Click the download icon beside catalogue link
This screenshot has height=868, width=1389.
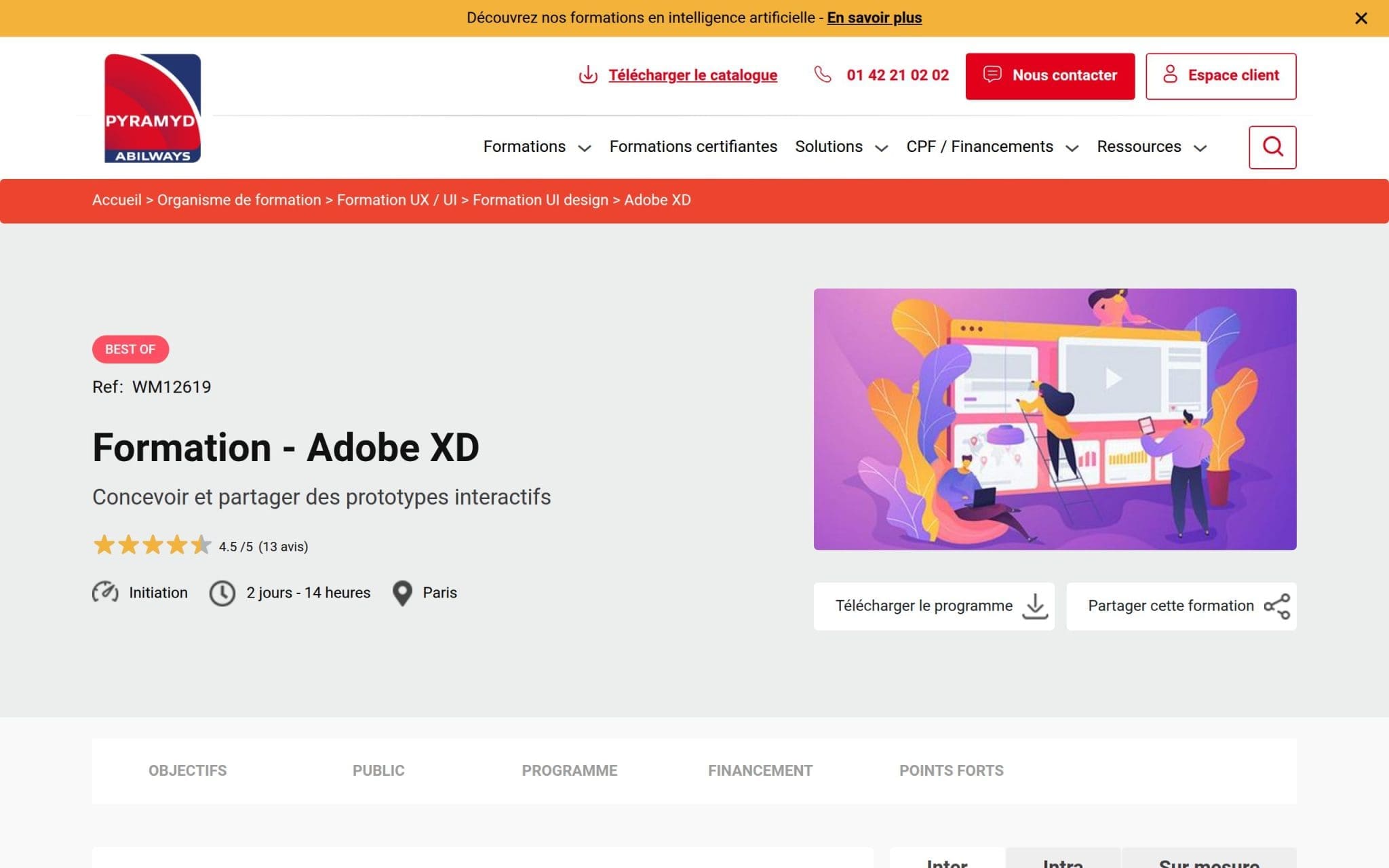(588, 75)
